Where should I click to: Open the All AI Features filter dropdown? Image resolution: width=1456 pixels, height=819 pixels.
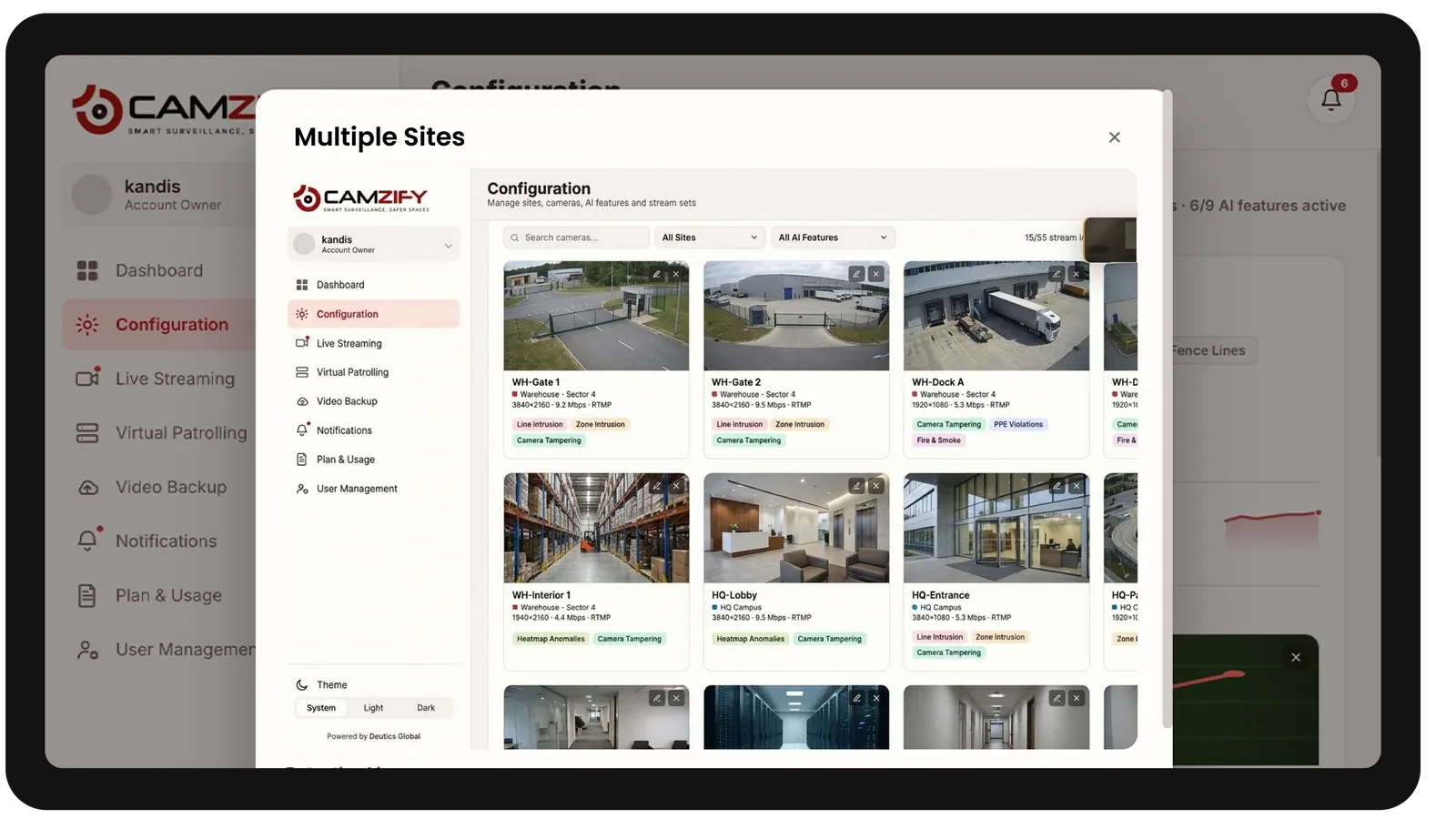[x=833, y=238]
